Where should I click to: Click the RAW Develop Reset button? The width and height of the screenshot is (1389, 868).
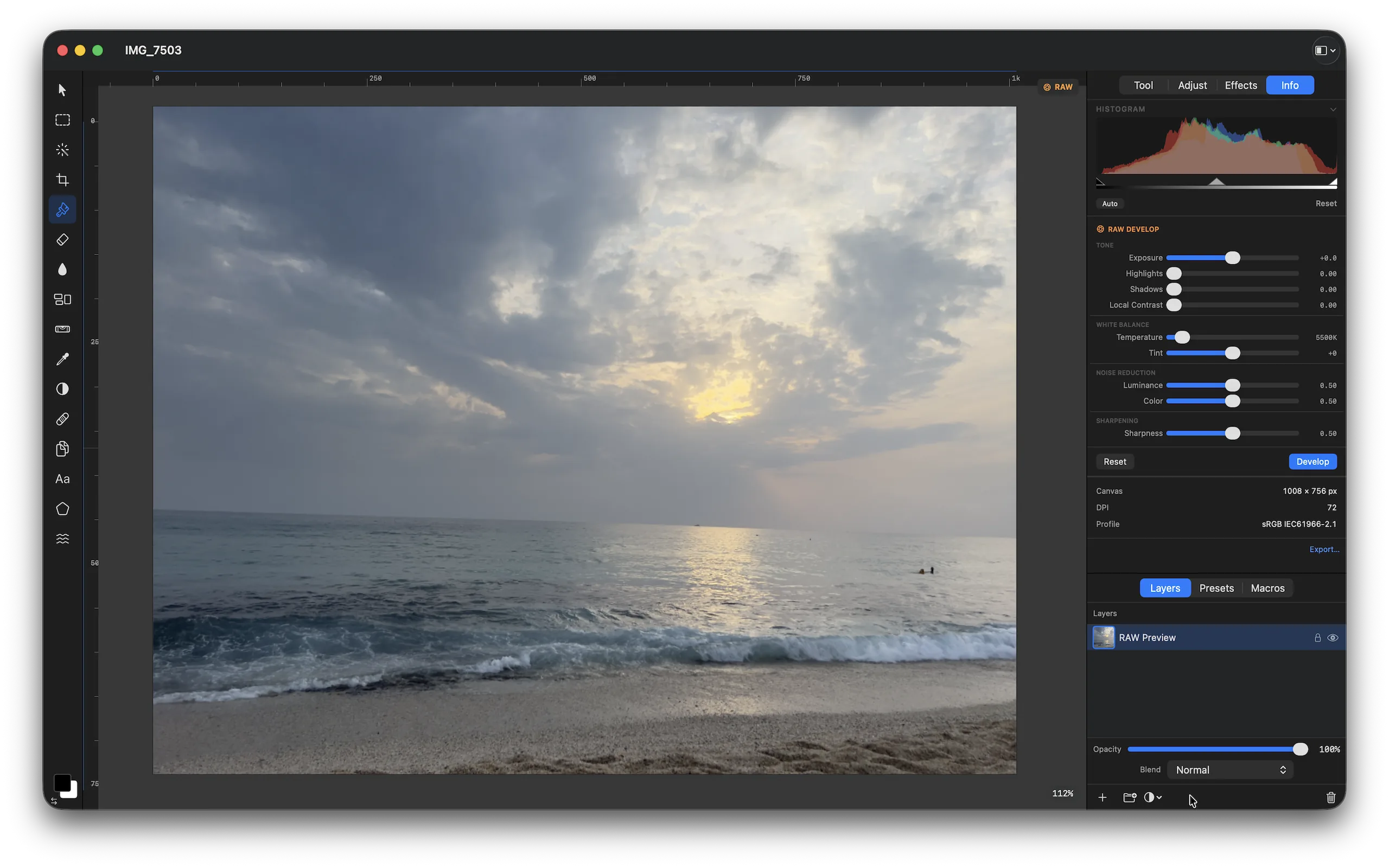coord(1114,462)
